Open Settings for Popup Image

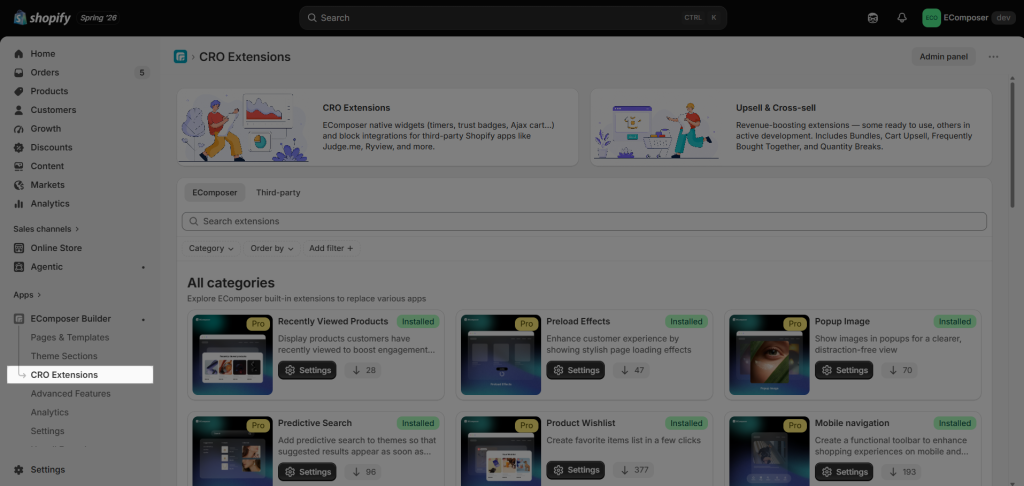pos(844,370)
